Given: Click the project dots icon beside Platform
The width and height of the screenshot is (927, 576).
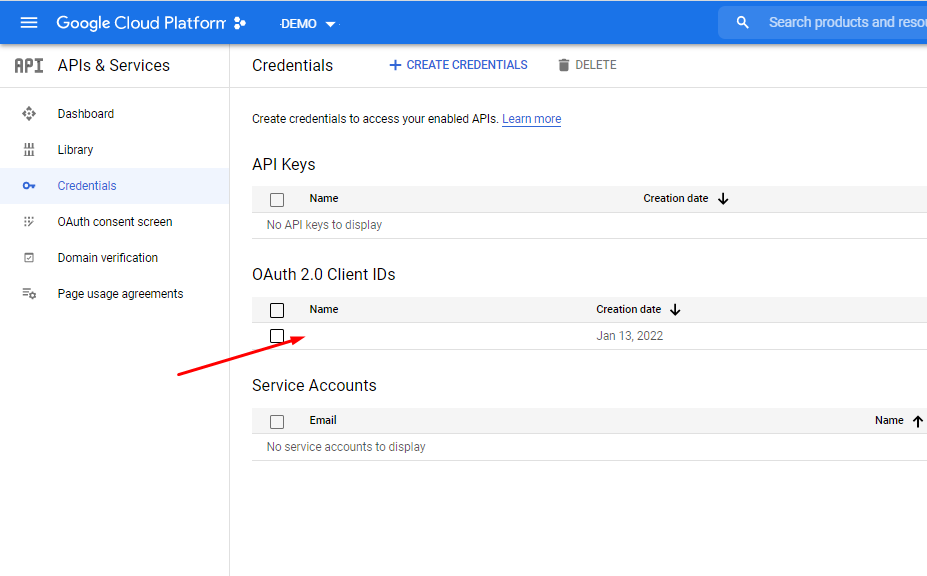Looking at the screenshot, I should (239, 23).
